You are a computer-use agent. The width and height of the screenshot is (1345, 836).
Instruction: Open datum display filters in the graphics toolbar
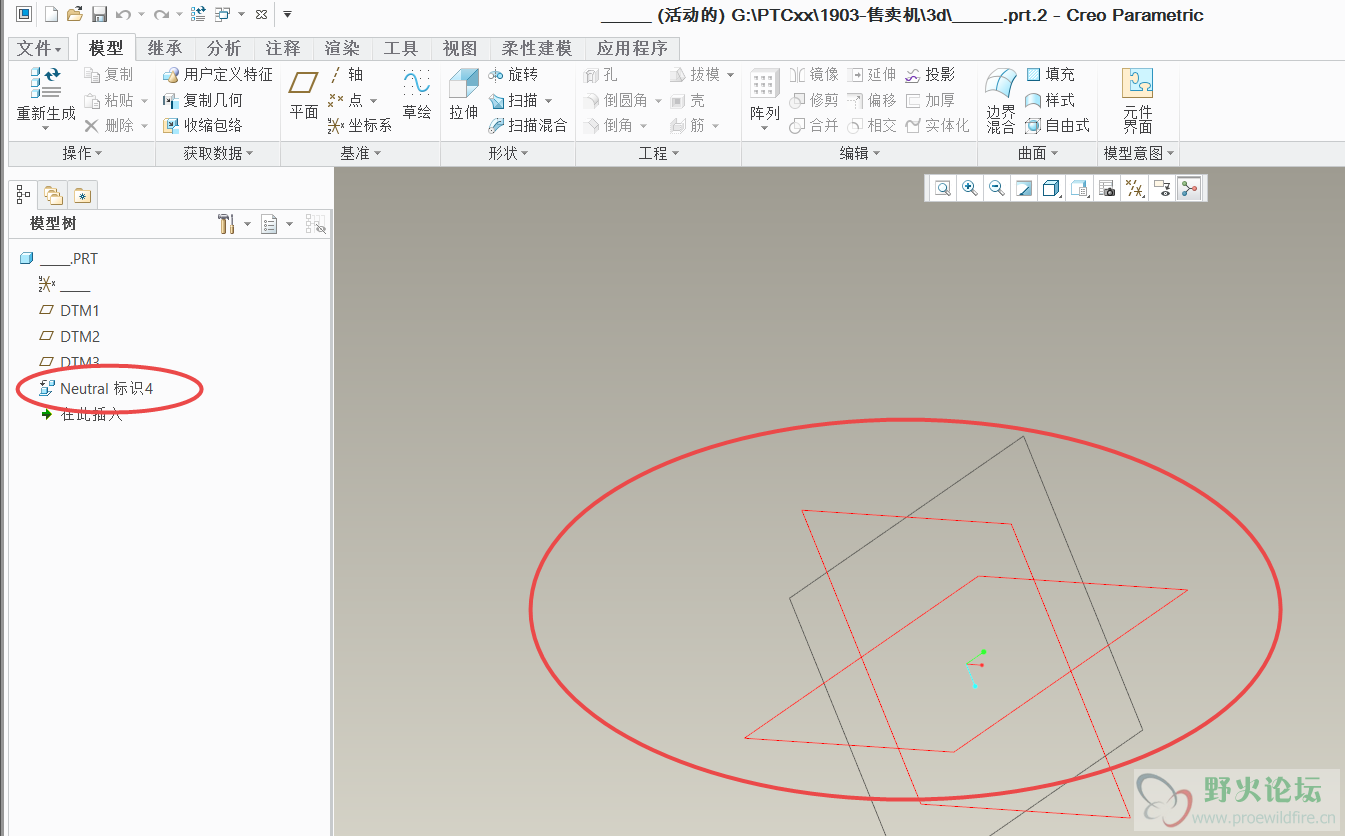pos(1134,188)
